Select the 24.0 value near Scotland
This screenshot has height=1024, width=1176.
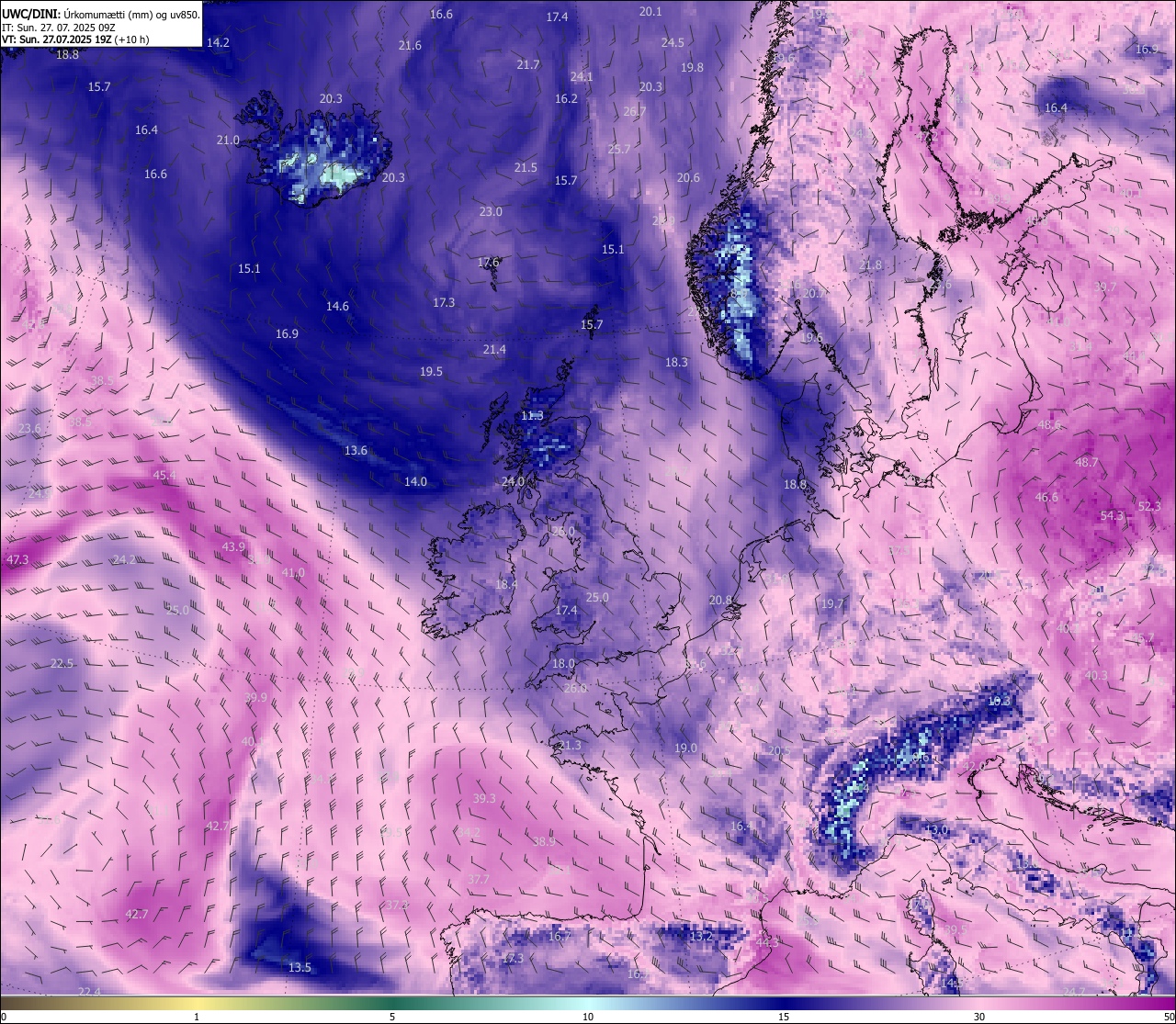pos(513,481)
